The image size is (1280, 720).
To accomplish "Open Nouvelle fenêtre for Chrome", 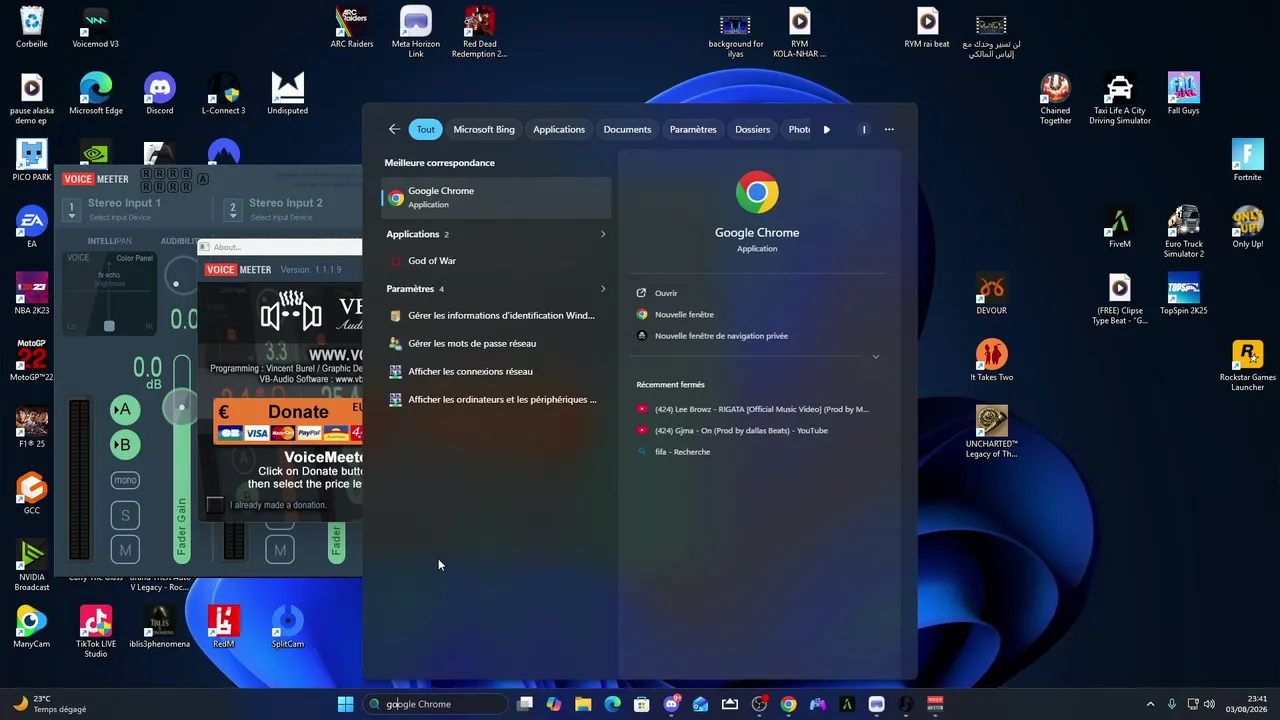I will point(684,314).
